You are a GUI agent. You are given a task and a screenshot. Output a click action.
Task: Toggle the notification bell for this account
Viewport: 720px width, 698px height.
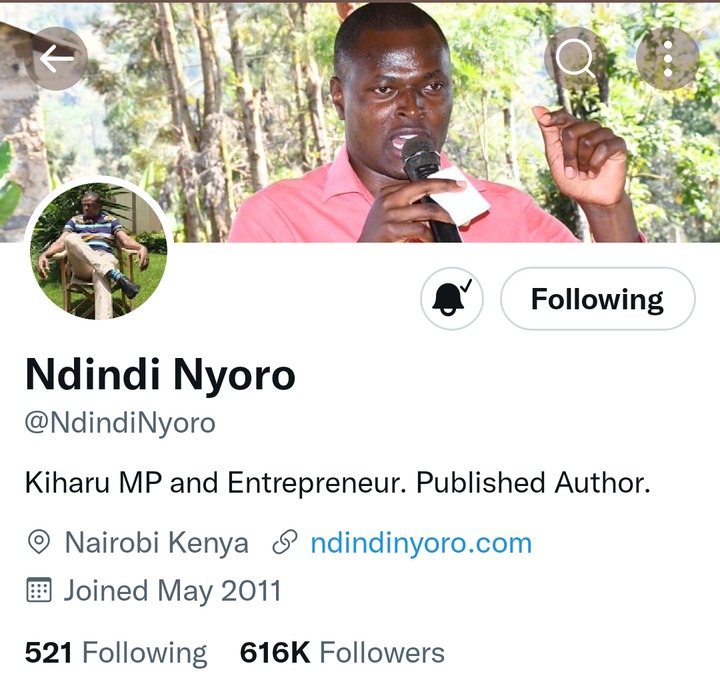tap(452, 298)
